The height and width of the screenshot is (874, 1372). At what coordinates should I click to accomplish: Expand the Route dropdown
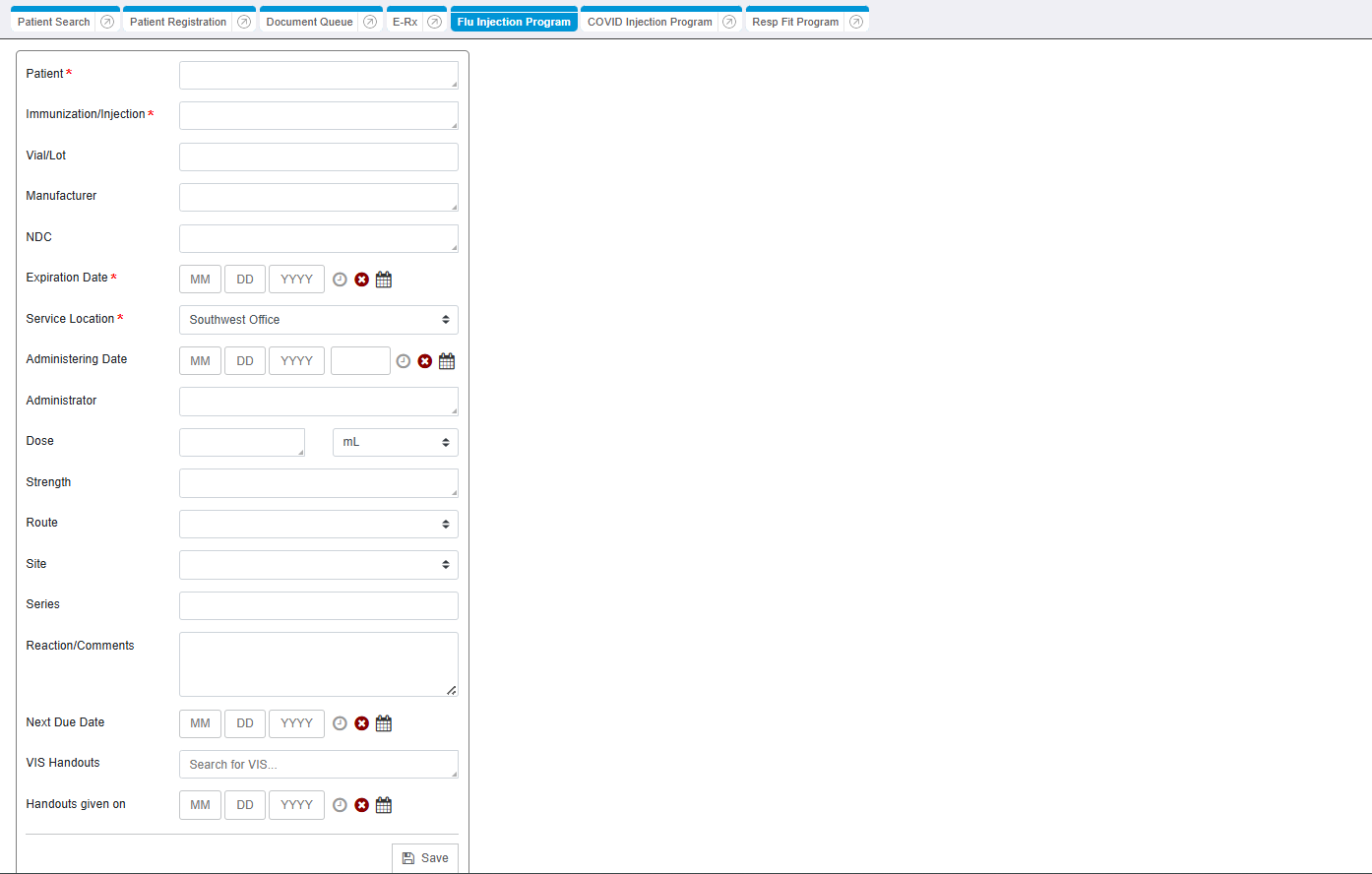coord(318,525)
